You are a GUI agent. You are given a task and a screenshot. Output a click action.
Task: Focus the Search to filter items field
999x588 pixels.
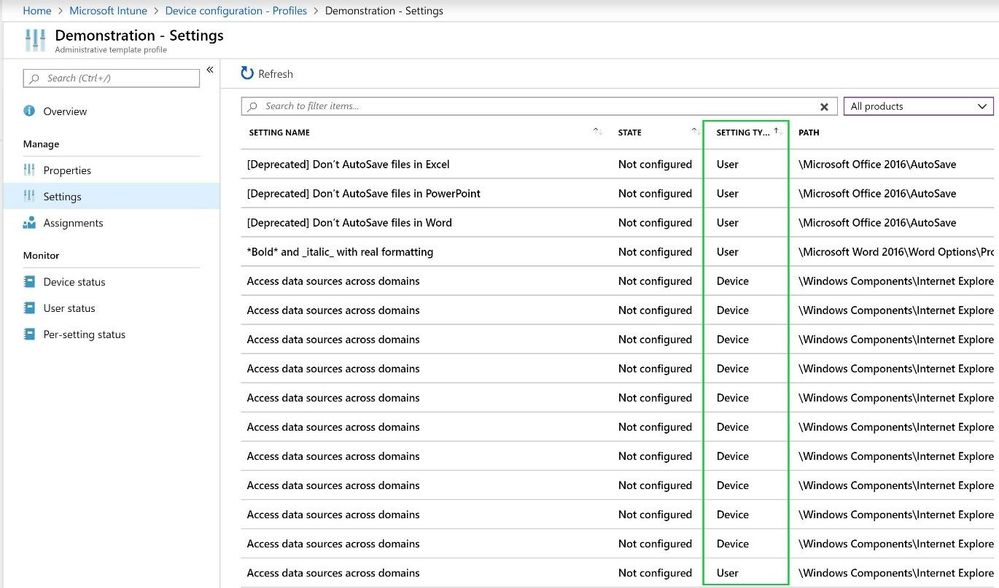pyautogui.click(x=539, y=106)
